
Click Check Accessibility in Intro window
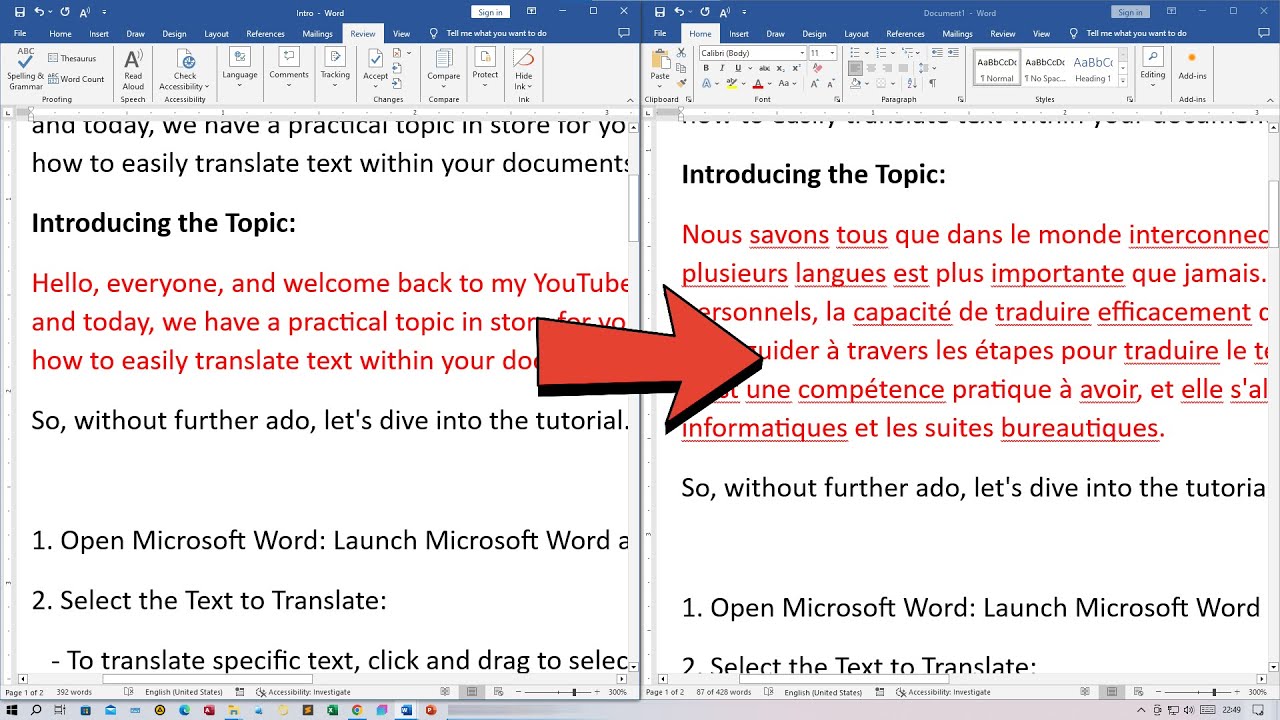pos(185,68)
